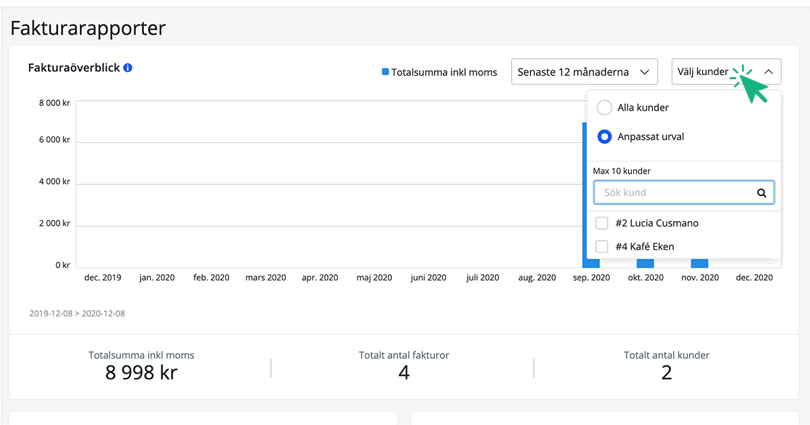The height and width of the screenshot is (425, 810).
Task: Click the Totalt antal kunder value
Action: pyautogui.click(x=666, y=373)
